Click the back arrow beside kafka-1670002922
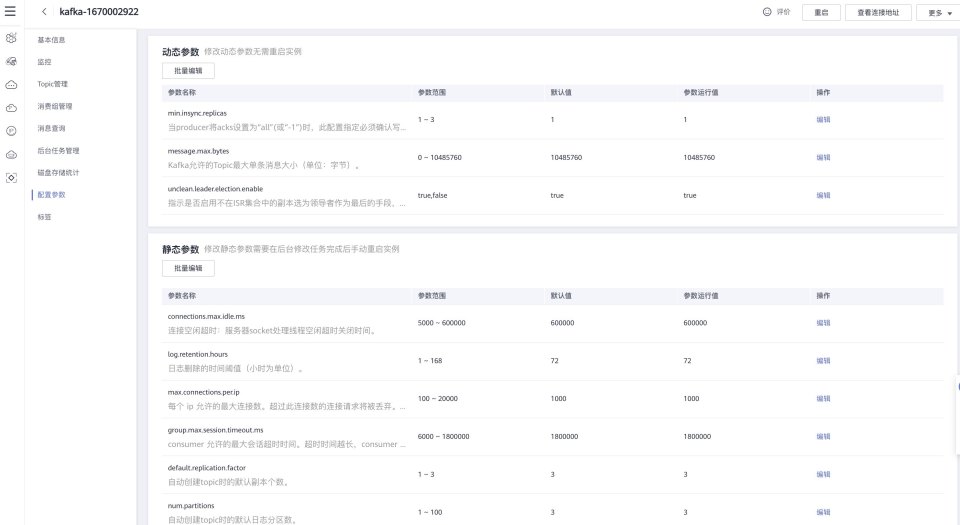Image resolution: width=960 pixels, height=525 pixels. pos(45,12)
